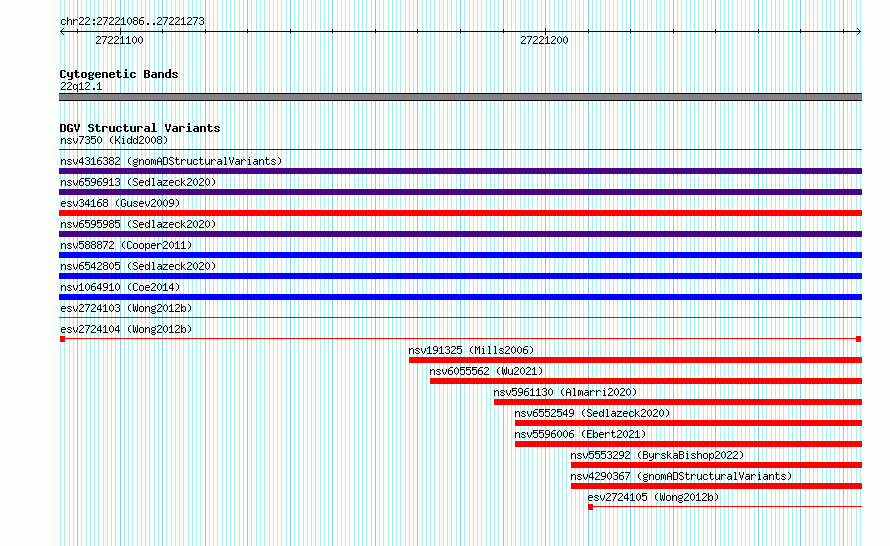Viewport: 890px width, 546px height.
Task: Click the nsv6055562 (Wu2021) label
Action: click(486, 371)
